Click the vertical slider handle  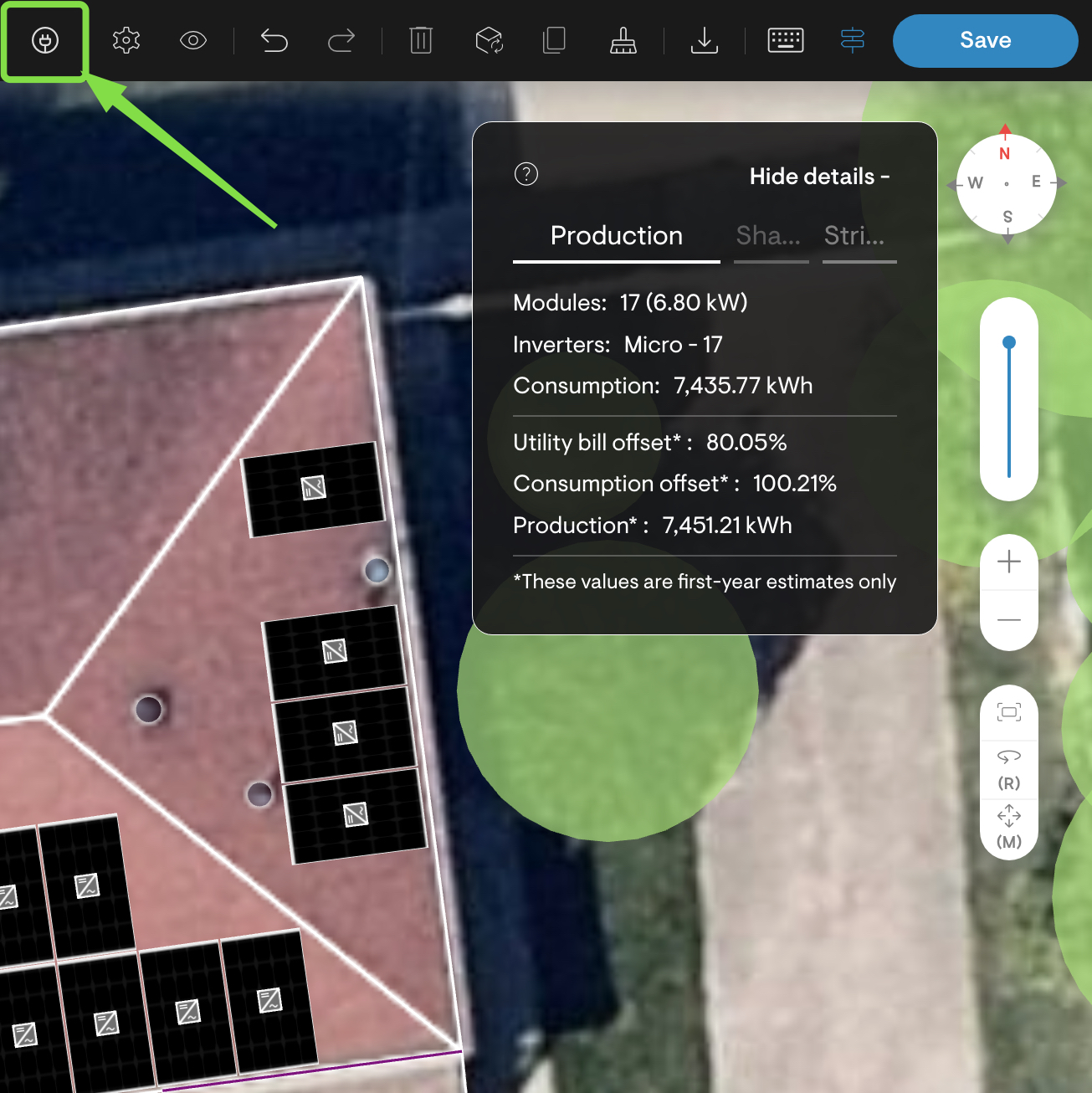pos(1009,342)
